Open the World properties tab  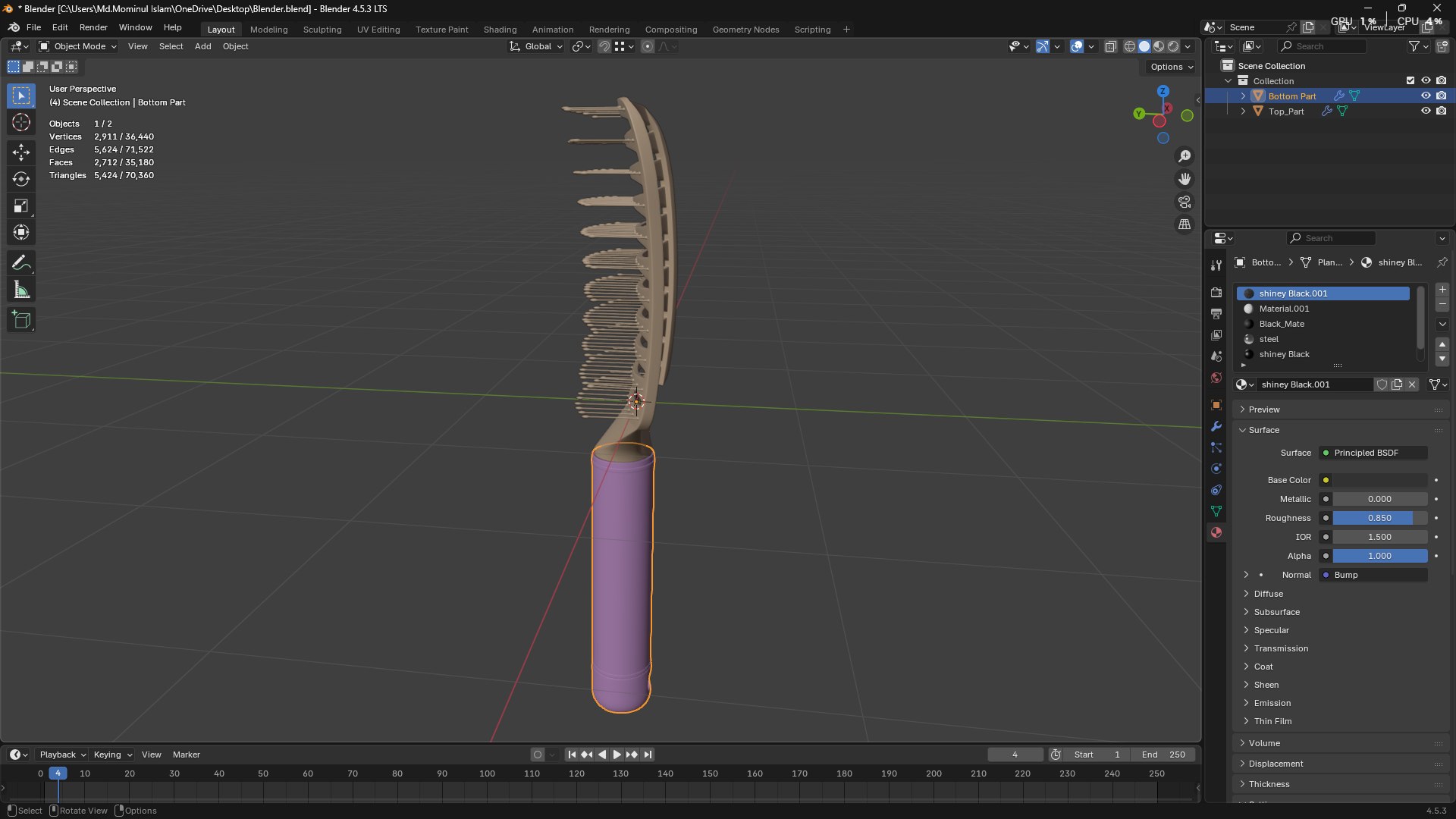(x=1216, y=378)
